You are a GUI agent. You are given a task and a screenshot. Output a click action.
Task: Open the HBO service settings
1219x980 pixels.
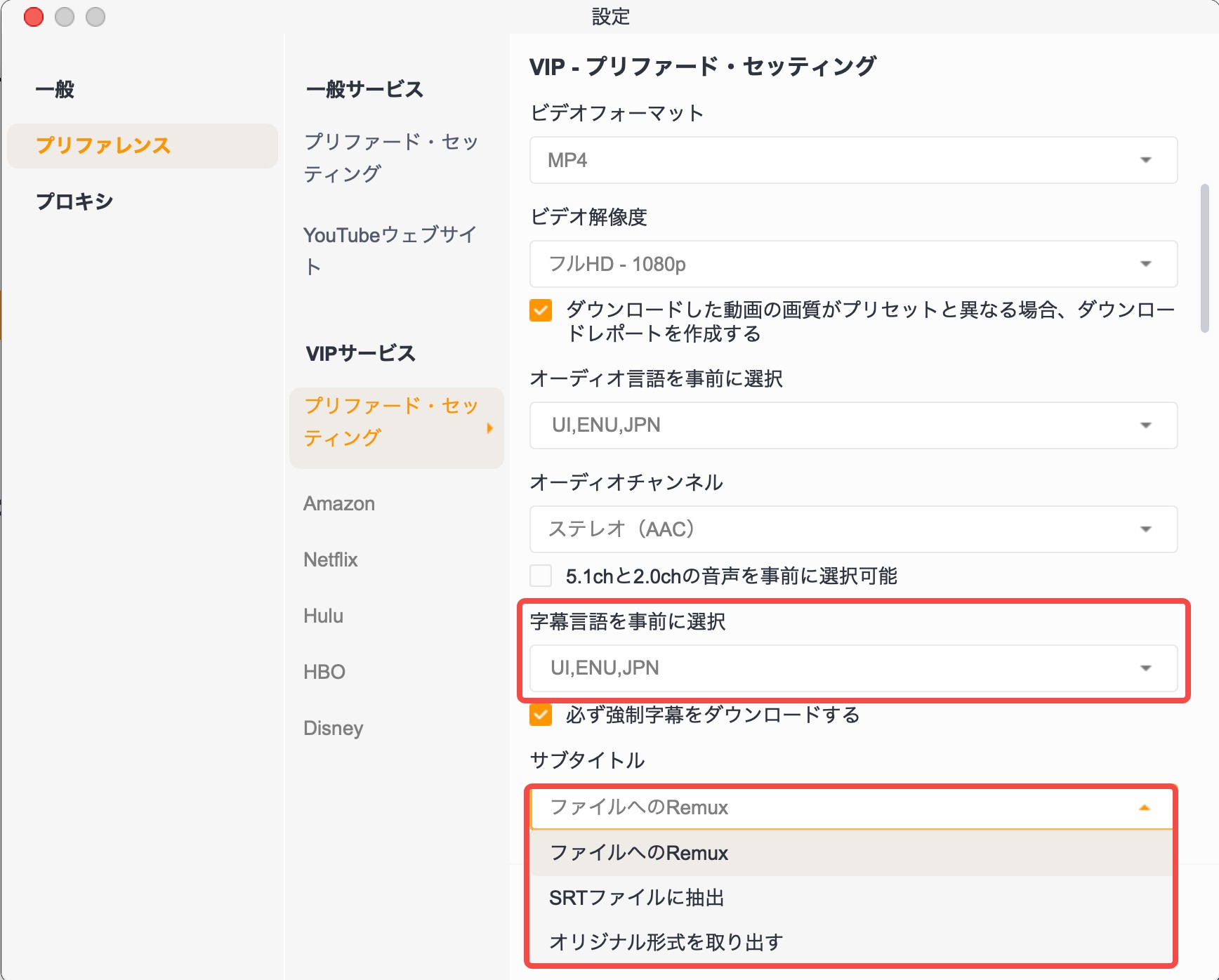tap(324, 672)
